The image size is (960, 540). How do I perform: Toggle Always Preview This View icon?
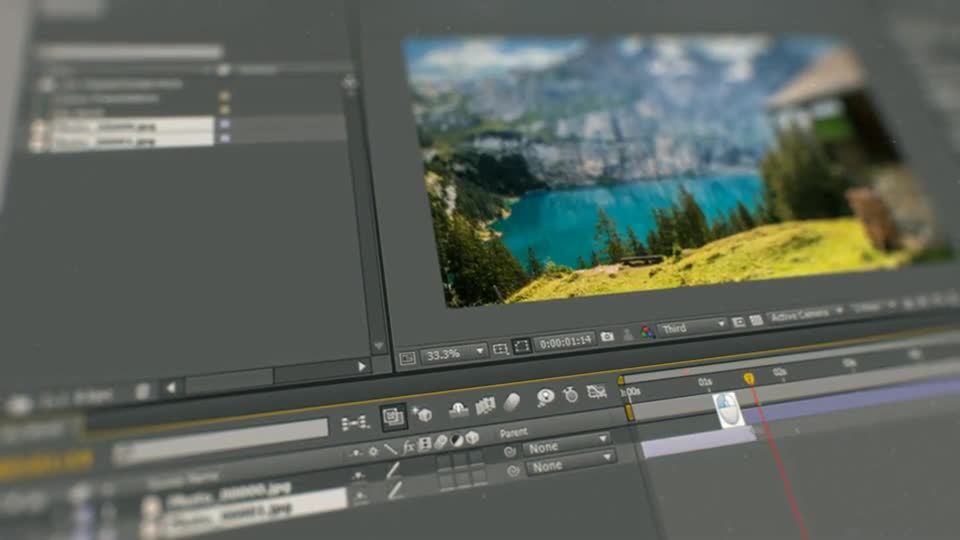(x=407, y=359)
